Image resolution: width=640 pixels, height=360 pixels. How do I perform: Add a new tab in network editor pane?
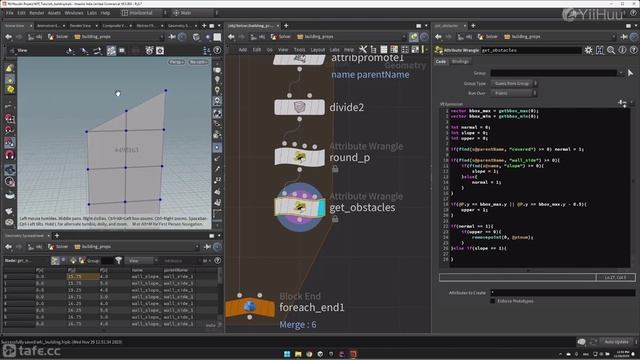click(x=286, y=26)
